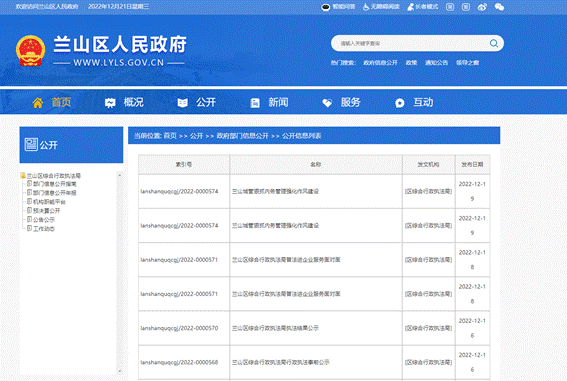Click the 首页 house icon

pos(38,103)
